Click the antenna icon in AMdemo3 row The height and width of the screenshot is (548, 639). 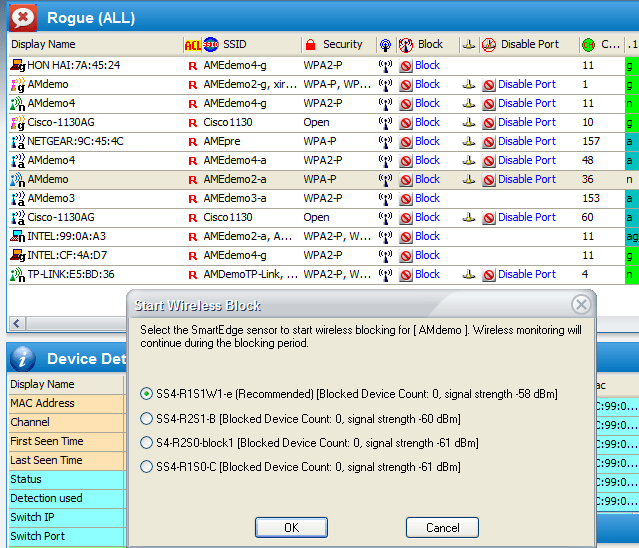coord(385,198)
